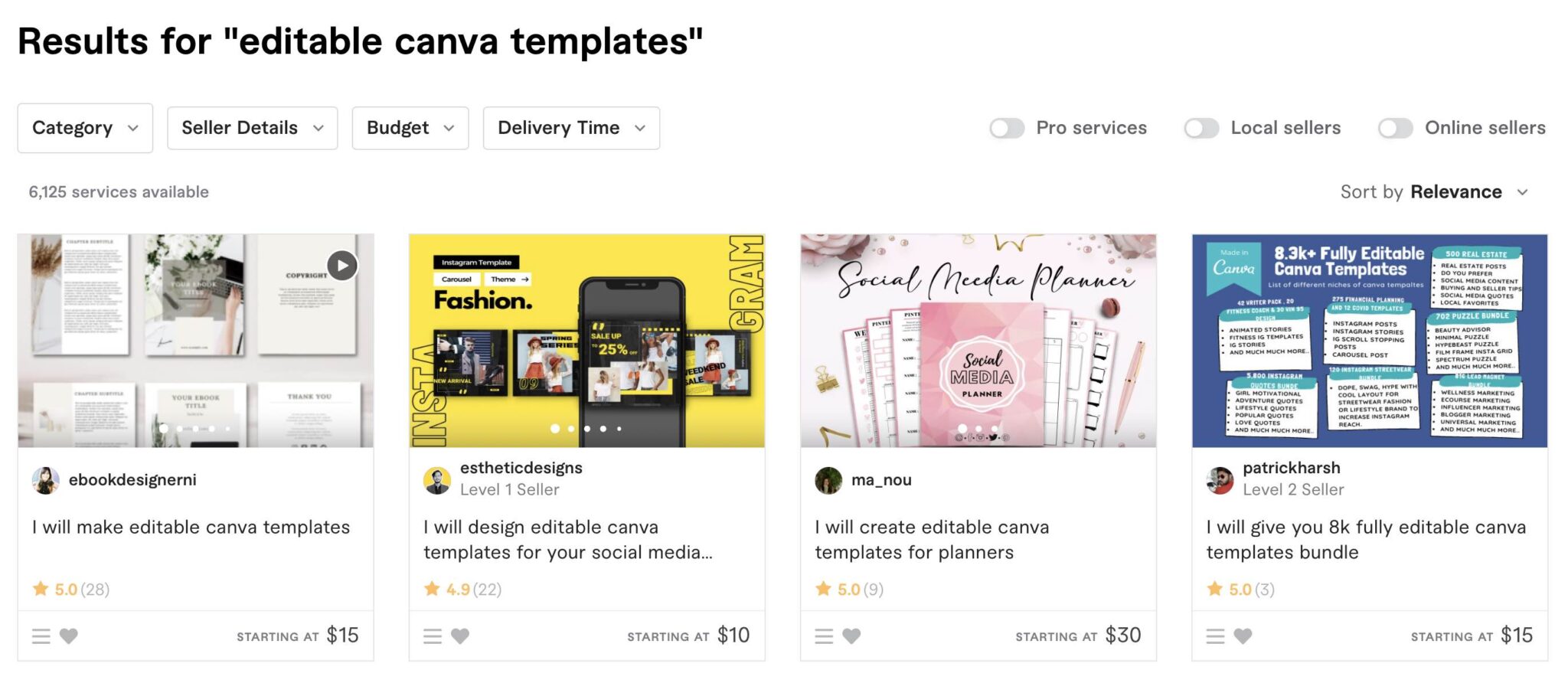Open 'I will make editable canva templates' gig
Screen dimensions: 1568x673
191,527
